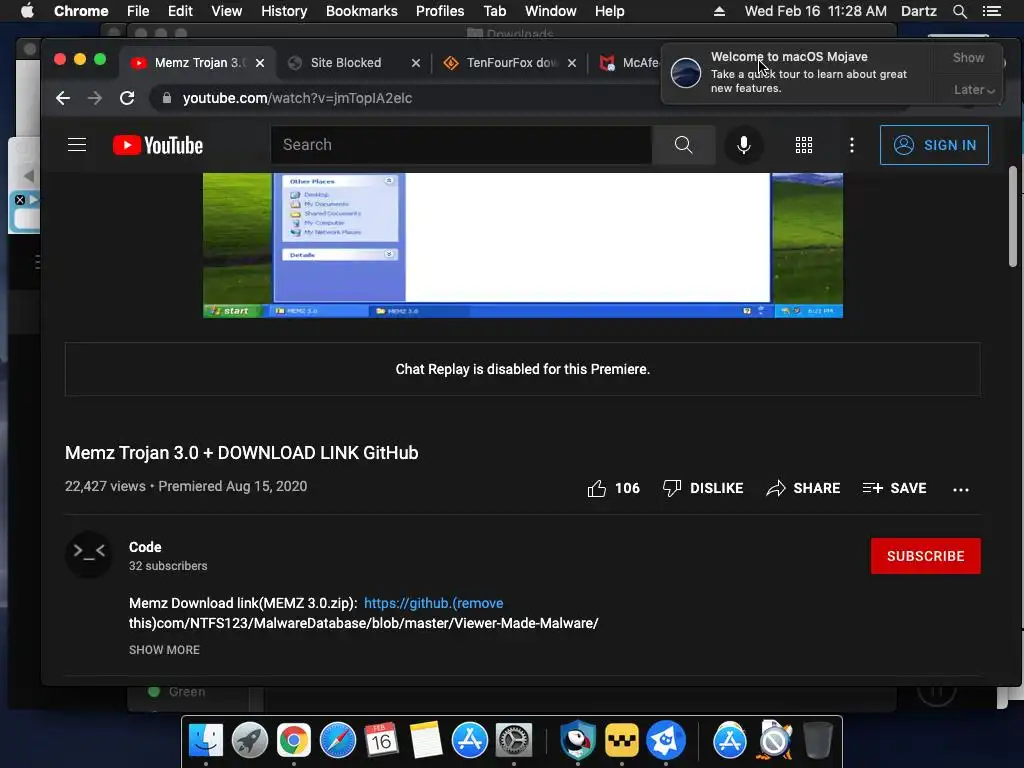
Task: Close the Memz Trojan tab
Action: 260,63
